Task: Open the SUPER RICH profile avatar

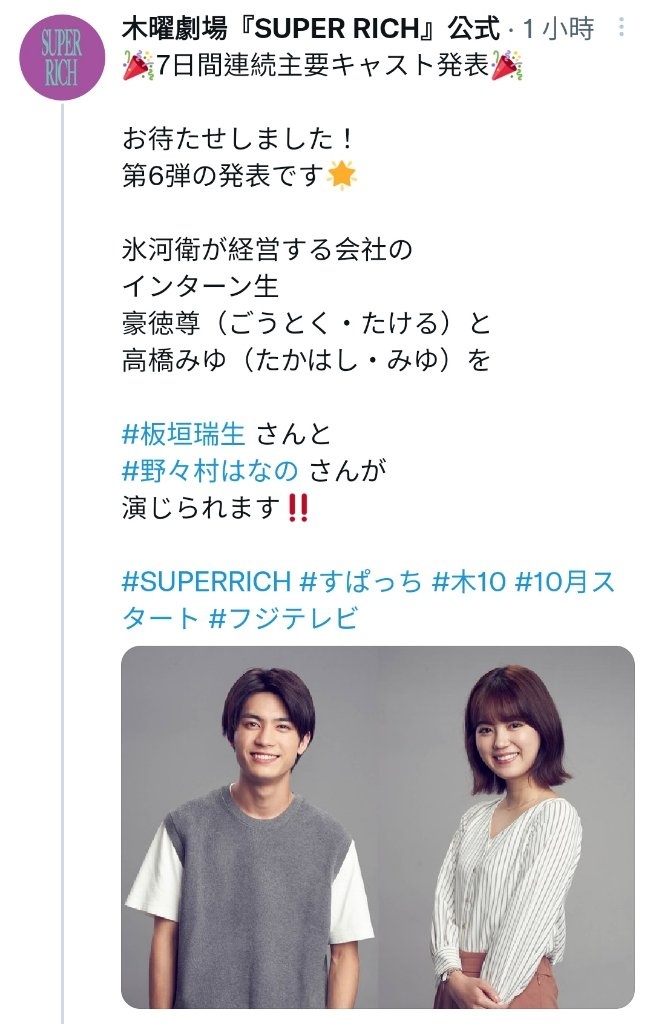Action: coord(61,57)
